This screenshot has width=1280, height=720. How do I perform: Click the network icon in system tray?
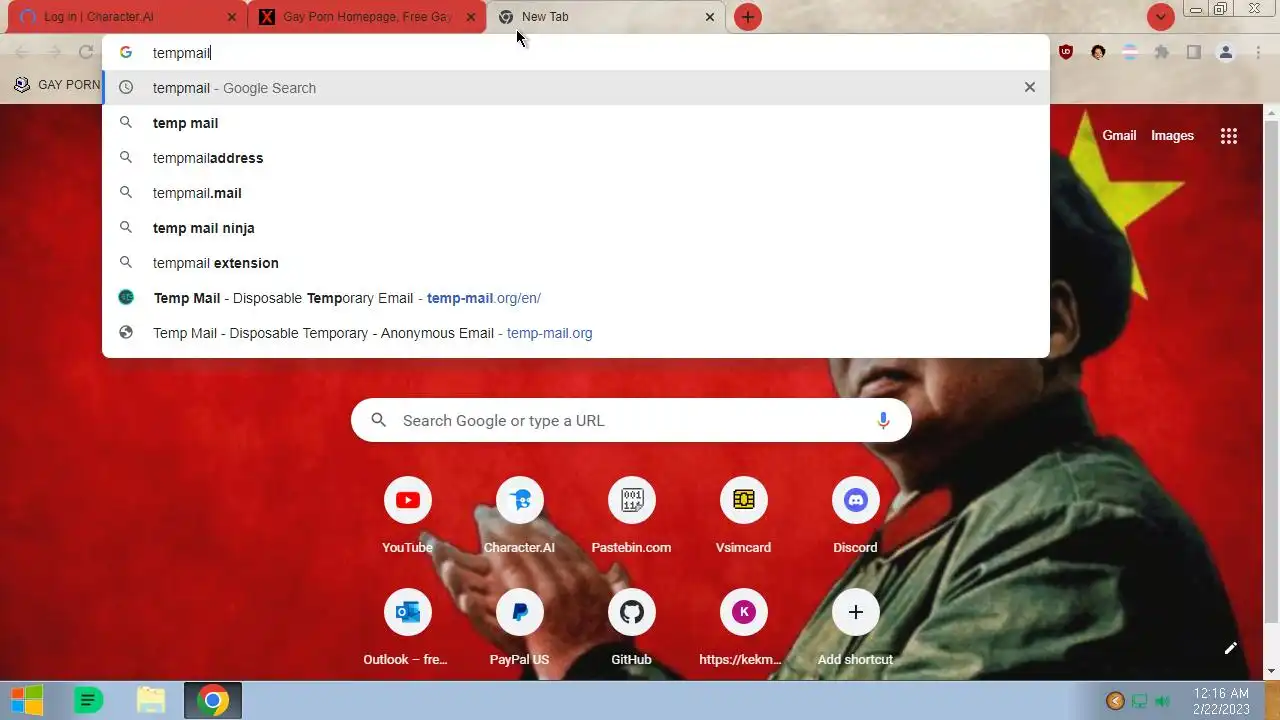coord(1139,701)
